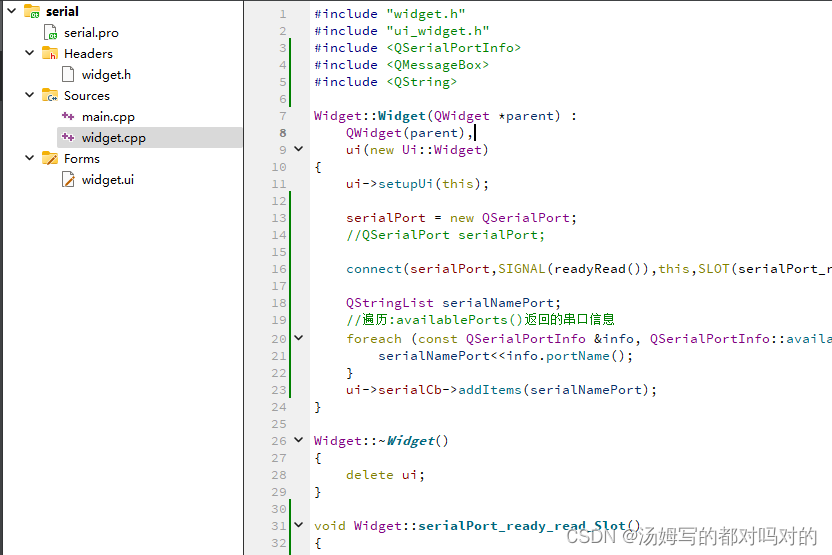
Task: Click the widget.h file icon
Action: click(68, 74)
